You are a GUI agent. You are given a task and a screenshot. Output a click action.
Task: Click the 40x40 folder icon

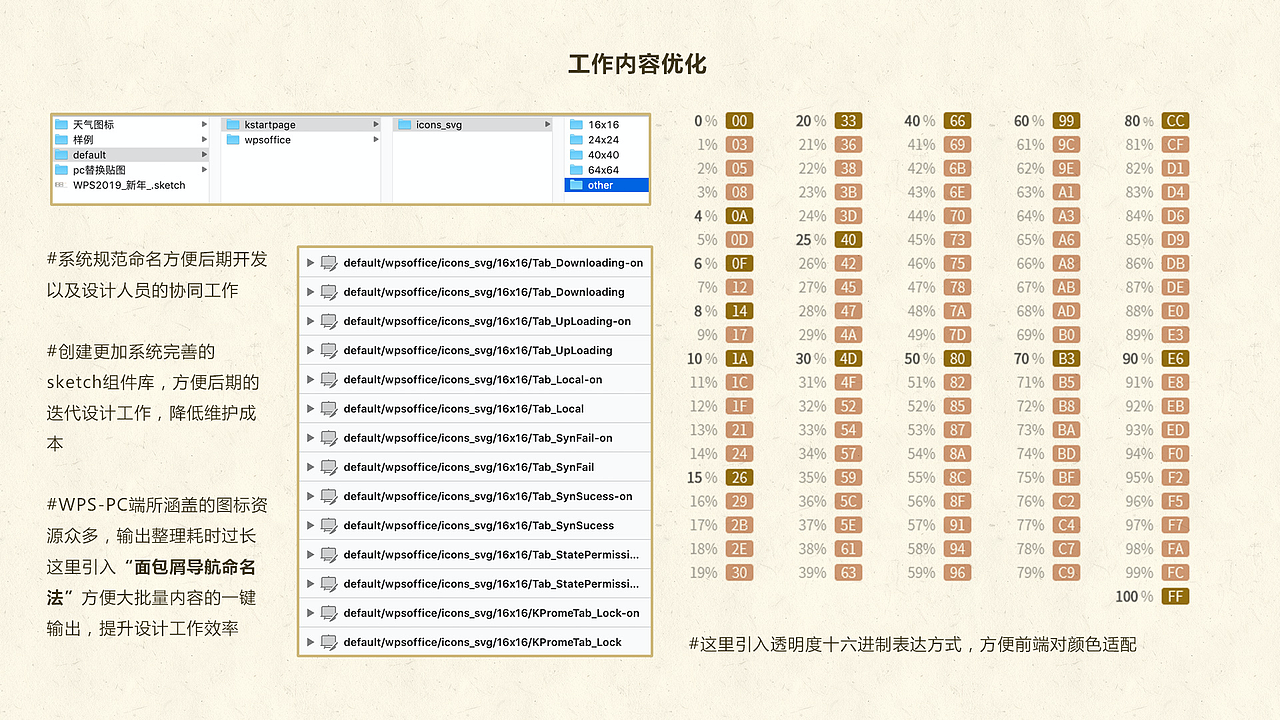[576, 155]
